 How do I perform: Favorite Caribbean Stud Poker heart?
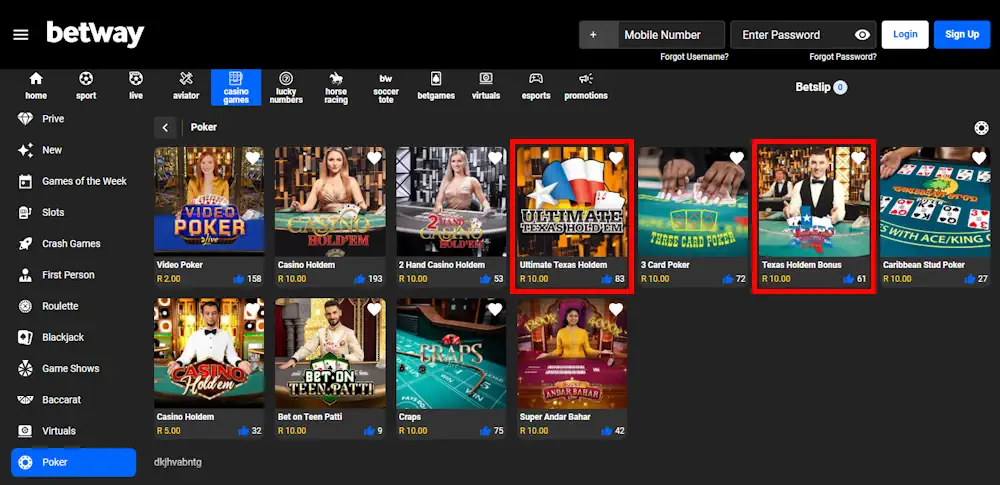[x=979, y=158]
